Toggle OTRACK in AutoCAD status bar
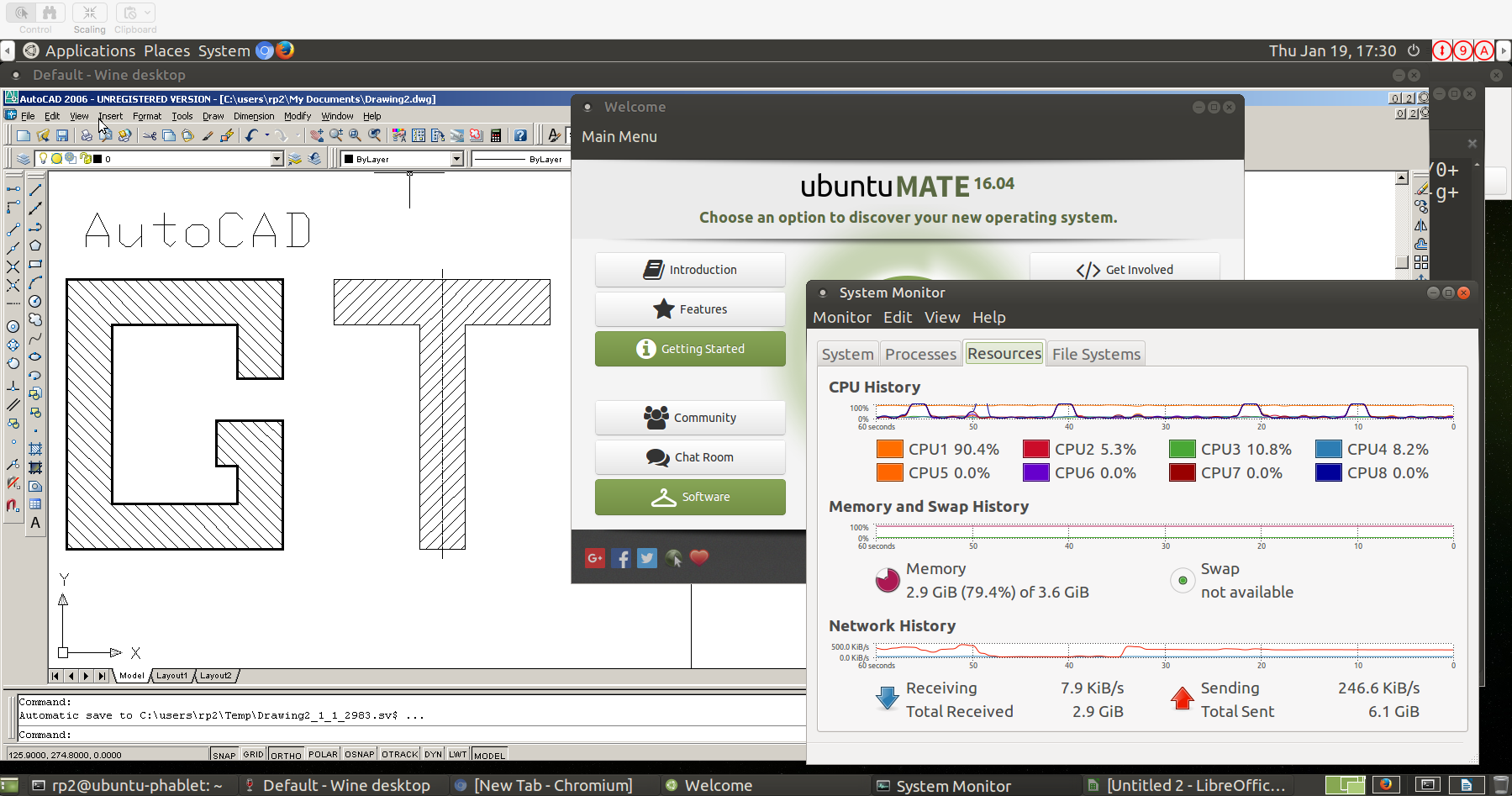Viewport: 1512px width, 796px height. [x=400, y=755]
